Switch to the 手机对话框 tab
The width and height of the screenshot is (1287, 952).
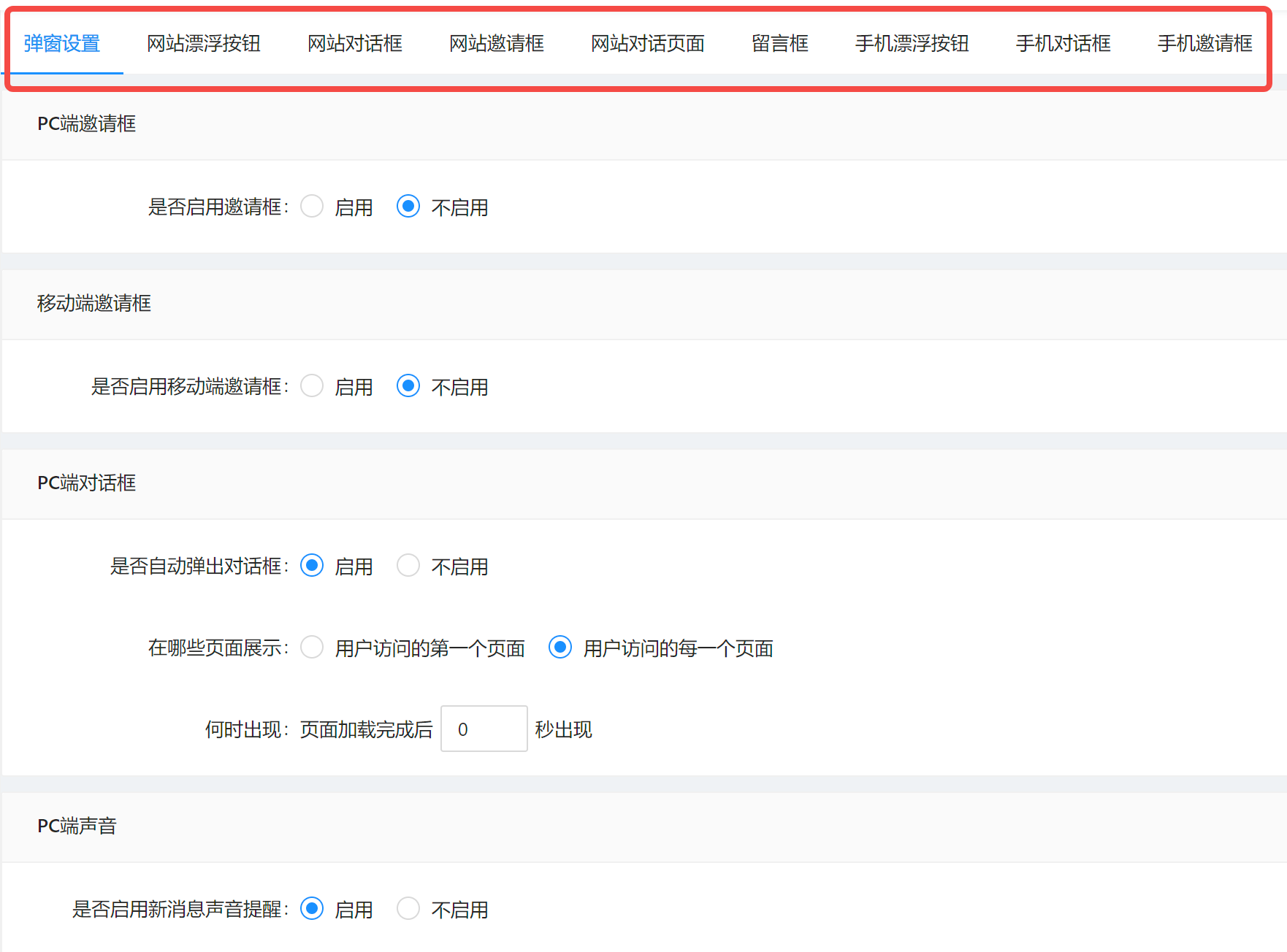pos(1061,44)
